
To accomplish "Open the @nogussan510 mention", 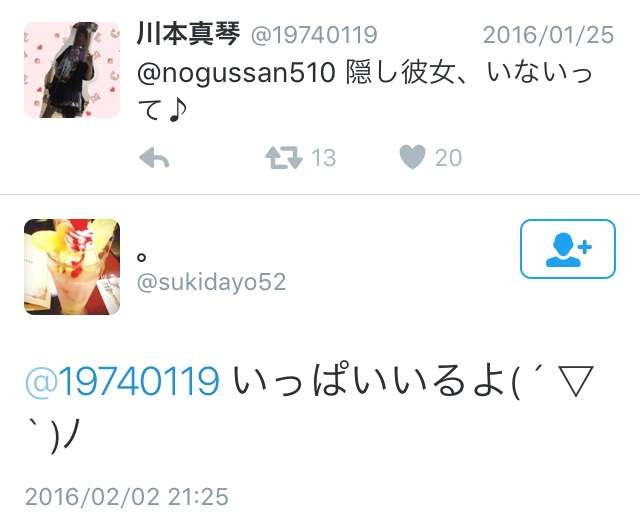I will point(236,73).
